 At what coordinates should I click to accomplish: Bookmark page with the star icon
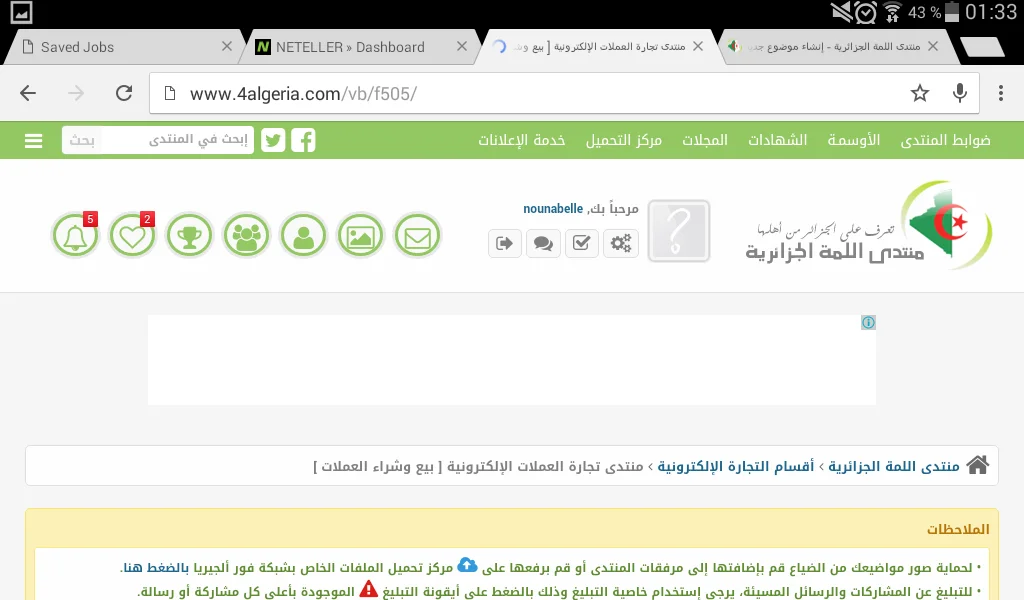(919, 93)
